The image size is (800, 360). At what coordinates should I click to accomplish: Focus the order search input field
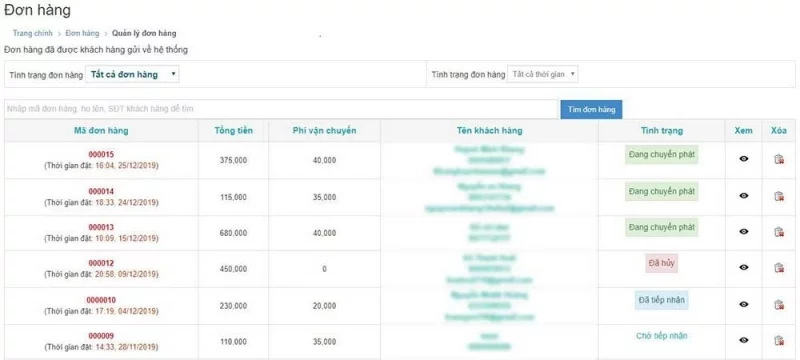(281, 109)
